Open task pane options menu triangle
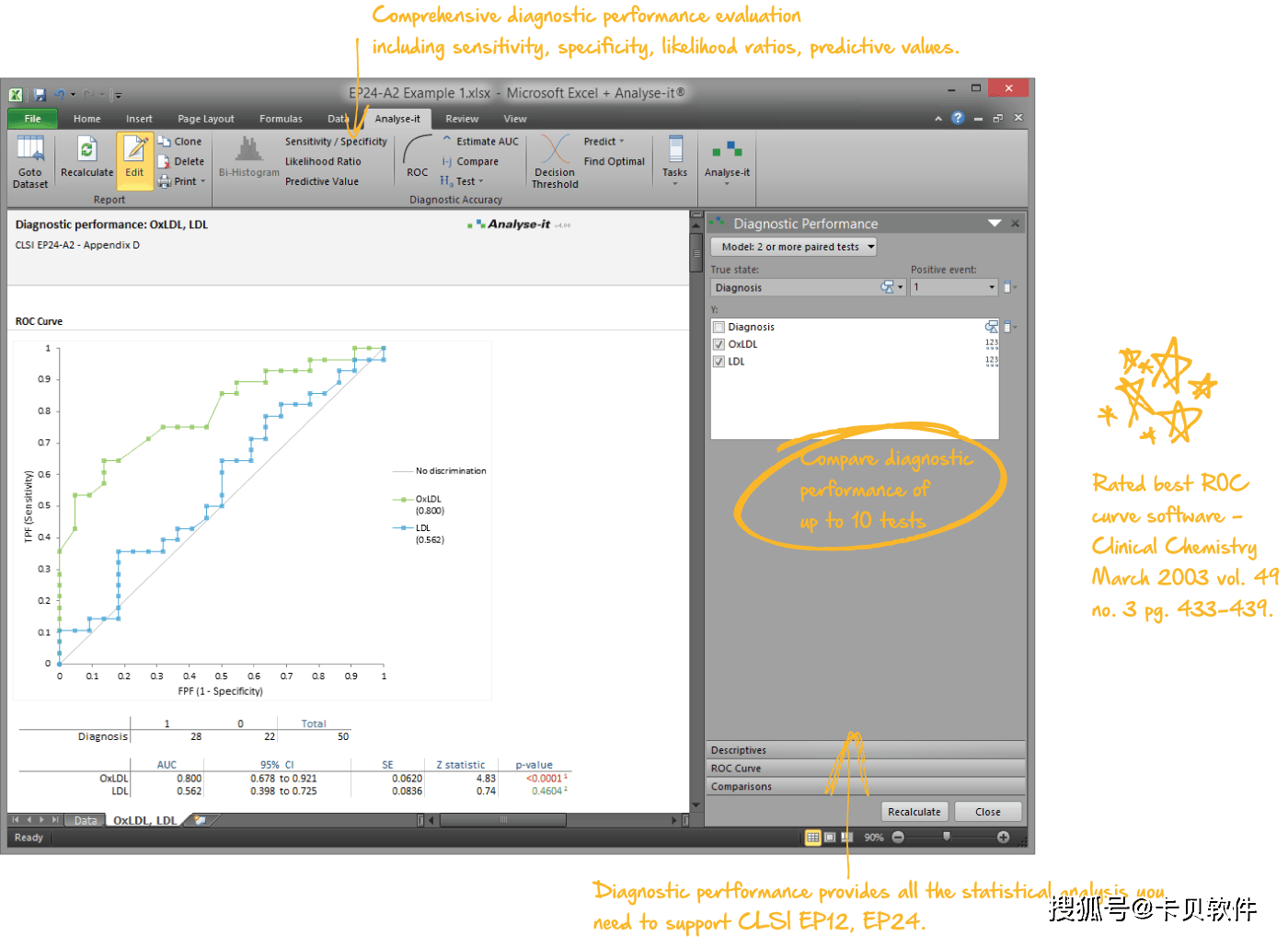This screenshot has height=937, width=1288. [x=995, y=223]
